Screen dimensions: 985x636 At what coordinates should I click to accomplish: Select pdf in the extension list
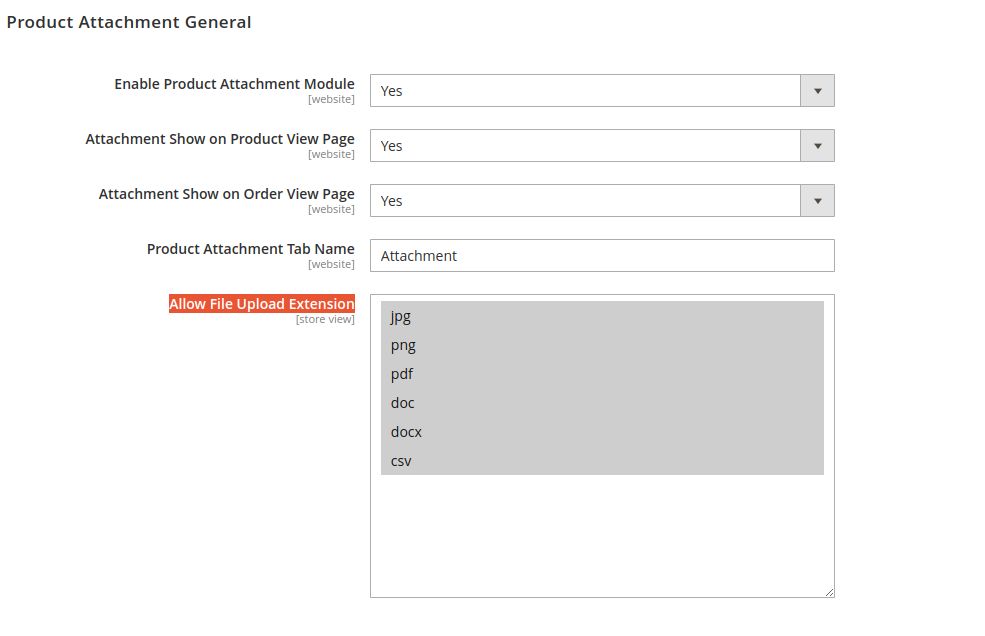click(x=602, y=374)
